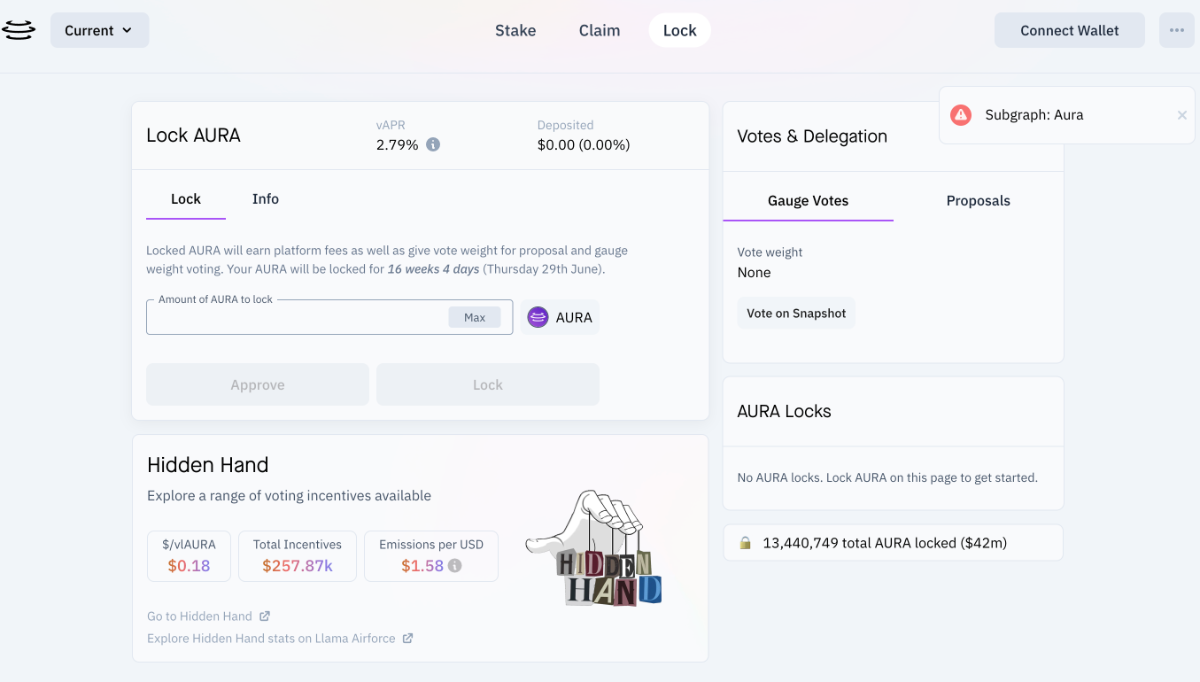Click the Hidden Hand puppet image
1200x682 pixels.
pyautogui.click(x=595, y=548)
